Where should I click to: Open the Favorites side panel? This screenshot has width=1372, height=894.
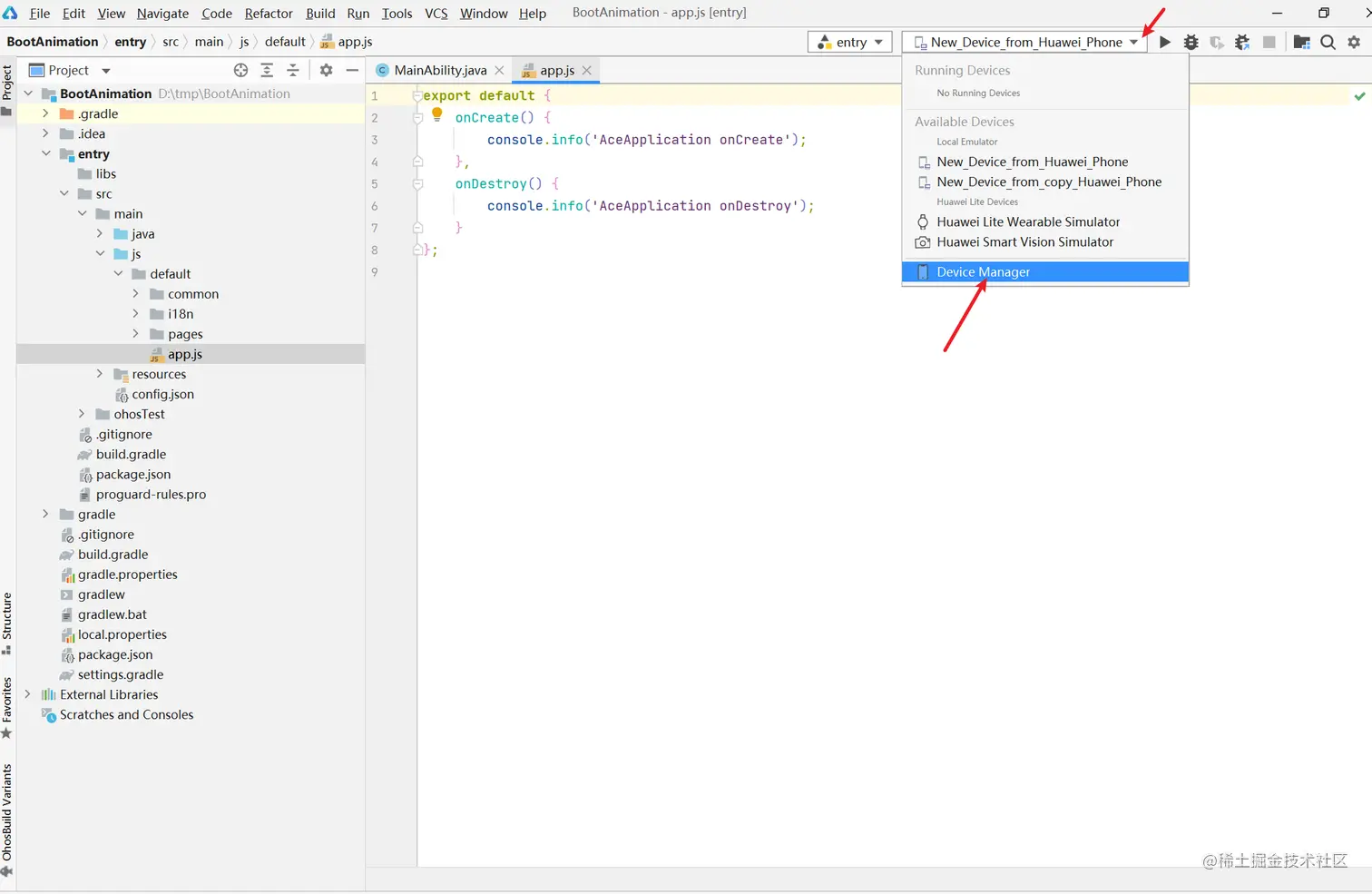(x=7, y=708)
